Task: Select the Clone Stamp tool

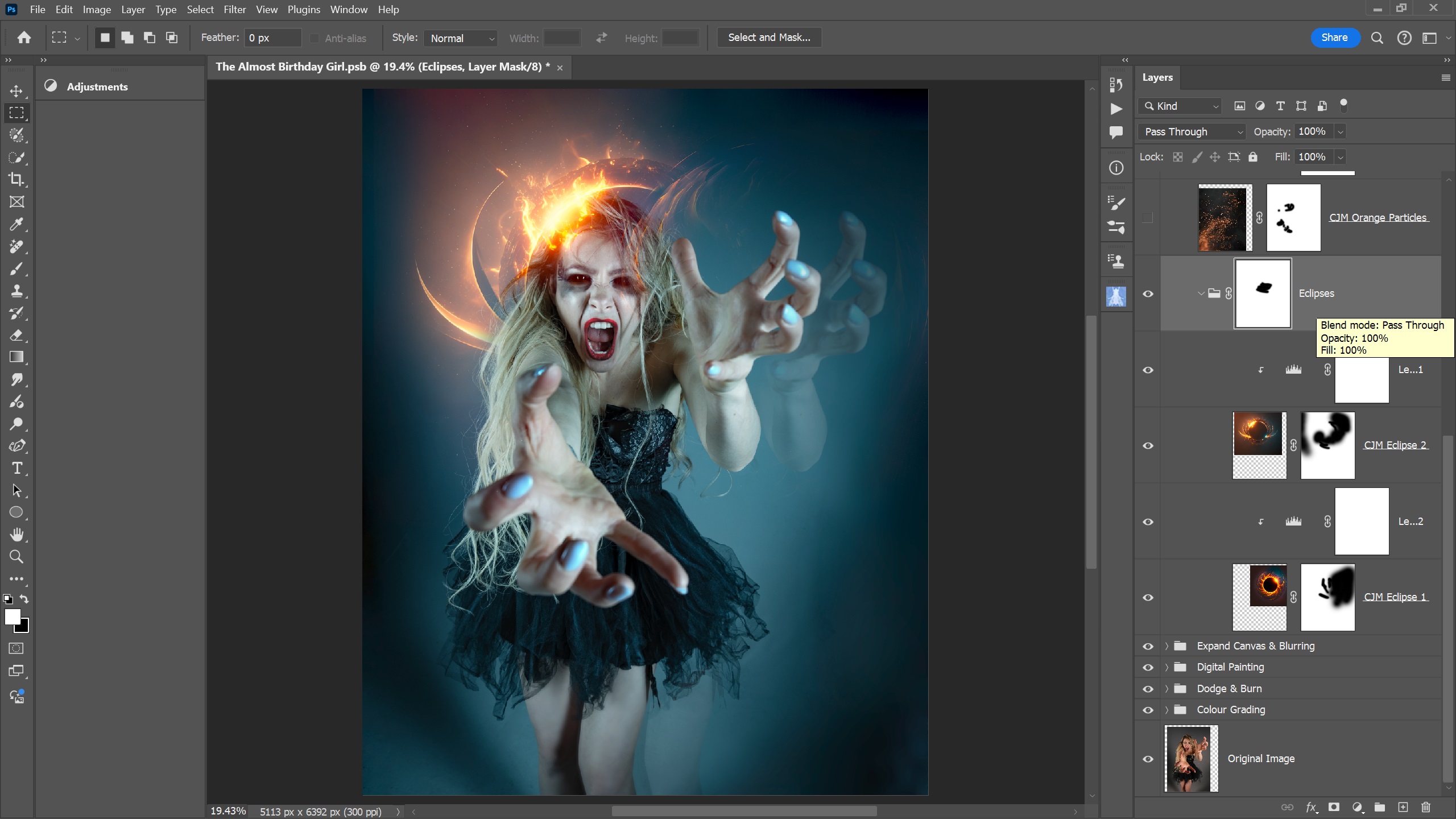Action: 16,291
